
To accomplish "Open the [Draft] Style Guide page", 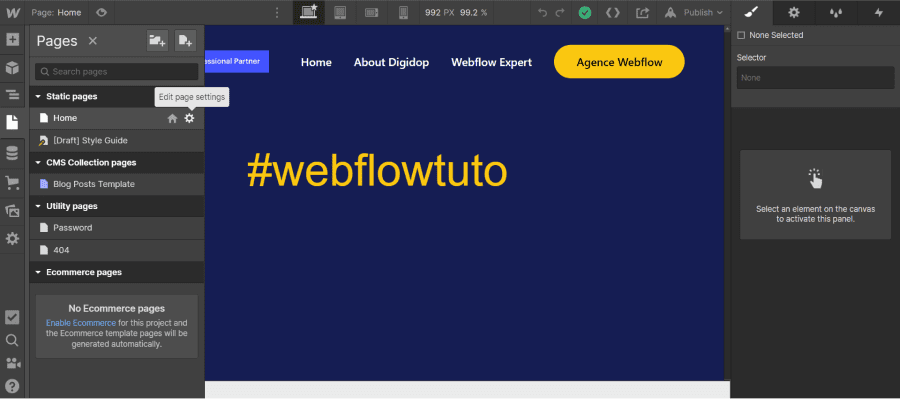I will pos(117,141).
